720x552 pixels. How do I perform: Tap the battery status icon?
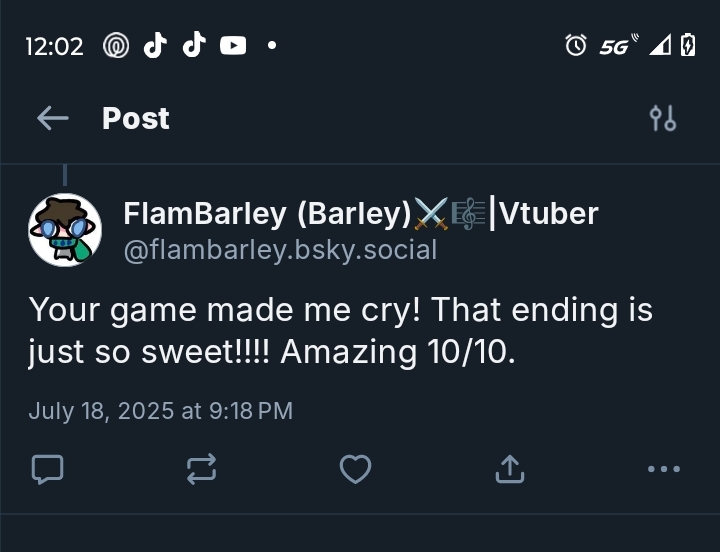(x=687, y=45)
